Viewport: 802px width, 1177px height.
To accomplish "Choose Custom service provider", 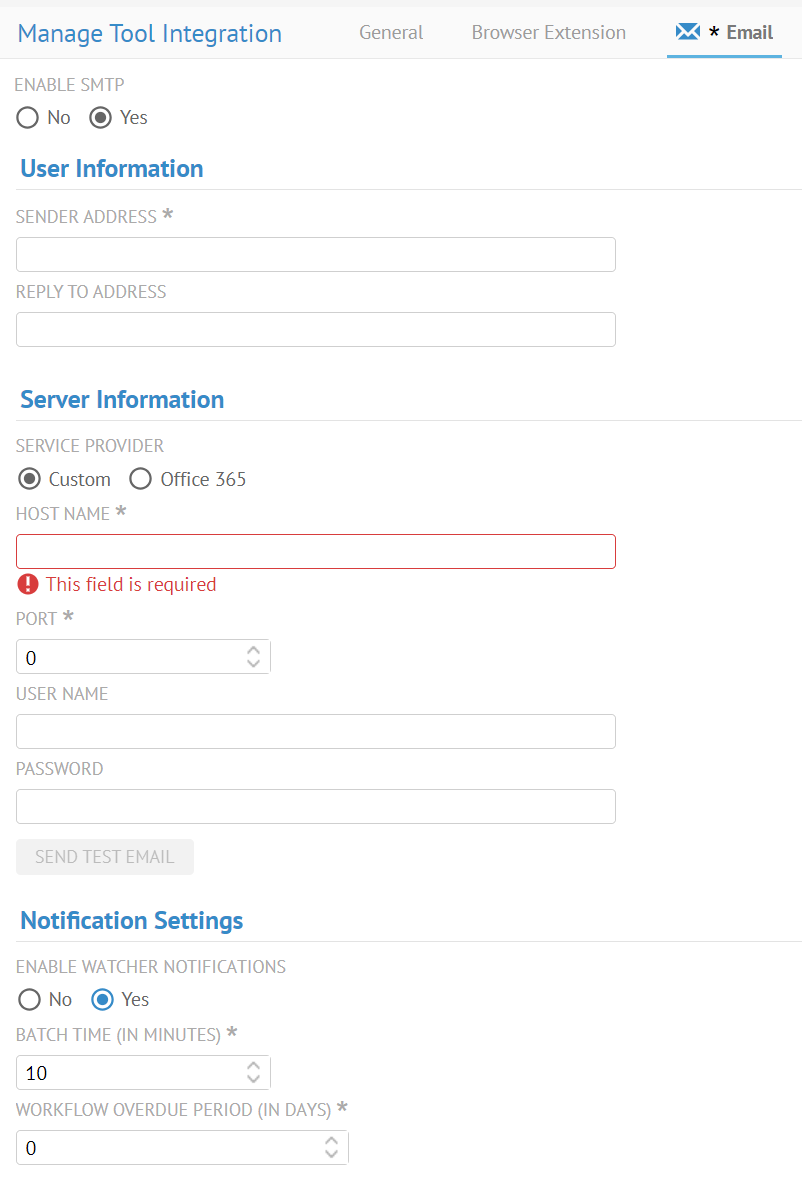I will pos(29,479).
